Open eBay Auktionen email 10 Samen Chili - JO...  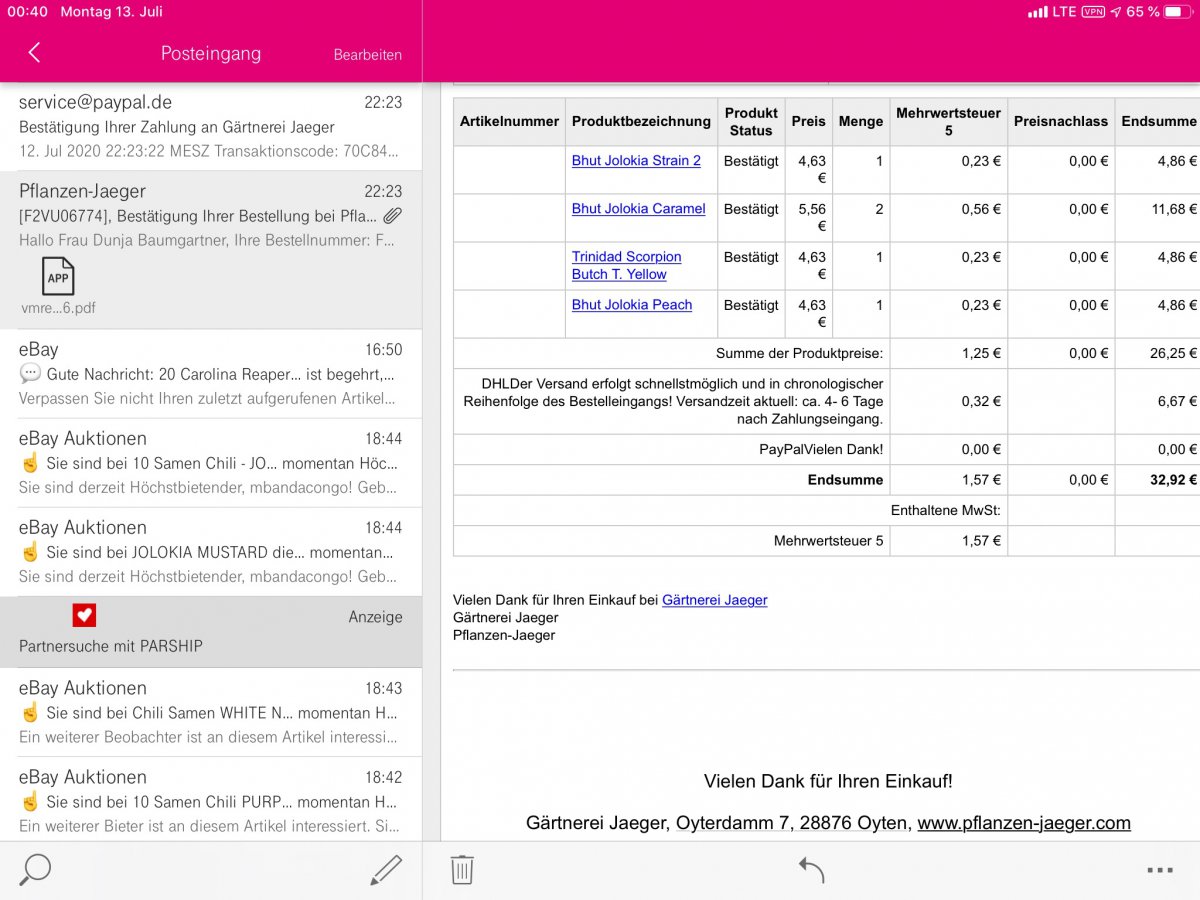211,462
